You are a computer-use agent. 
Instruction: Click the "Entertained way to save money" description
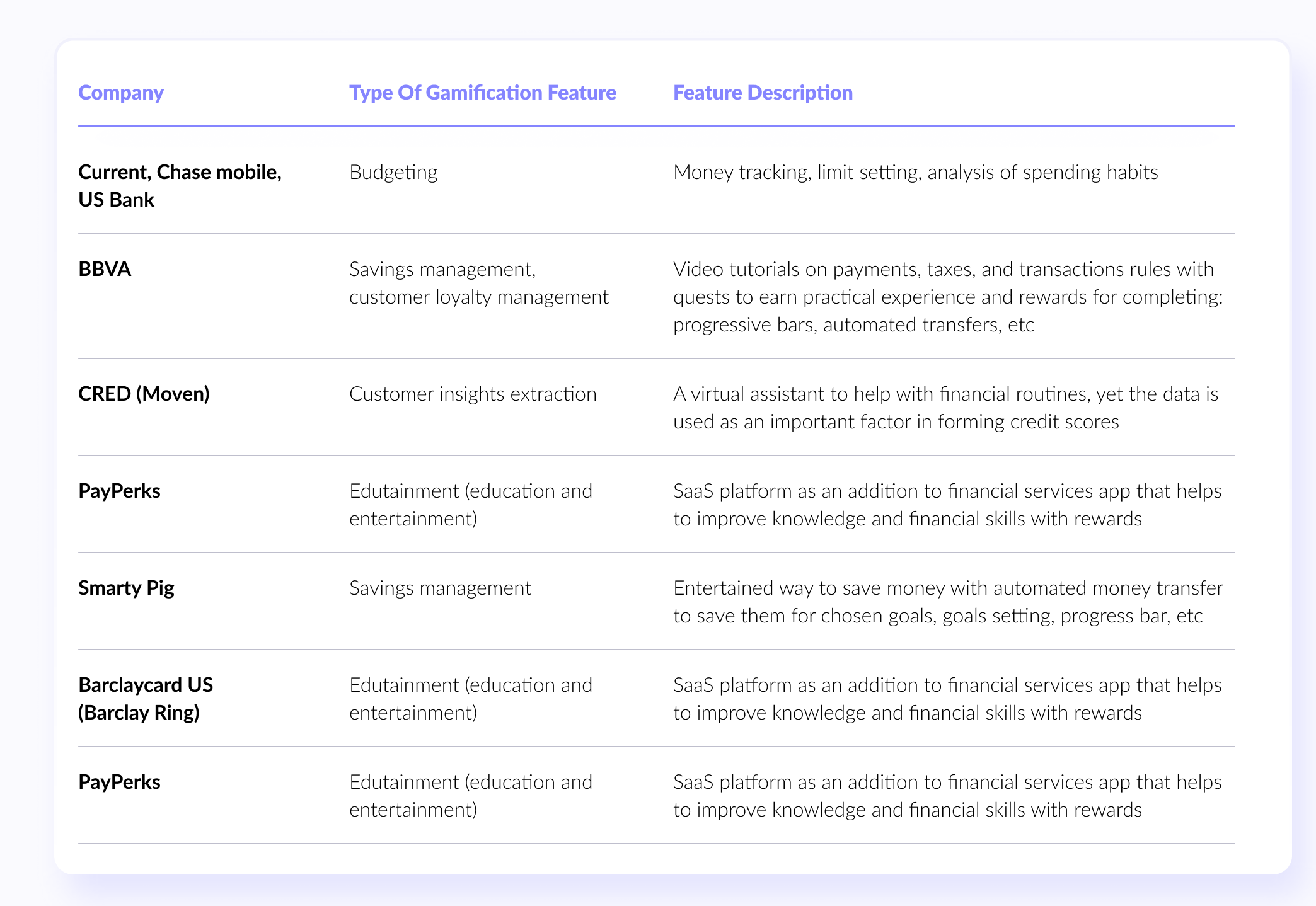(949, 602)
